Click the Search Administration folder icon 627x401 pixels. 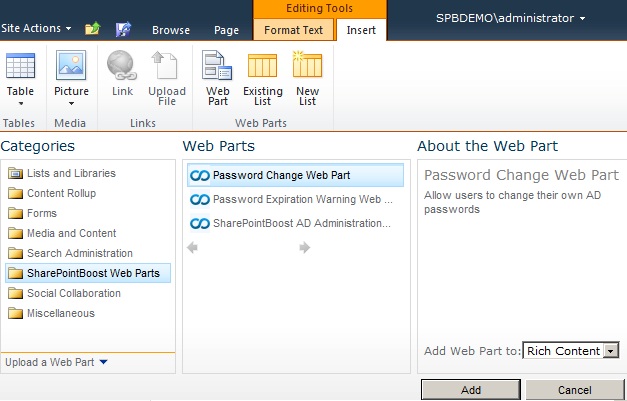pos(16,253)
